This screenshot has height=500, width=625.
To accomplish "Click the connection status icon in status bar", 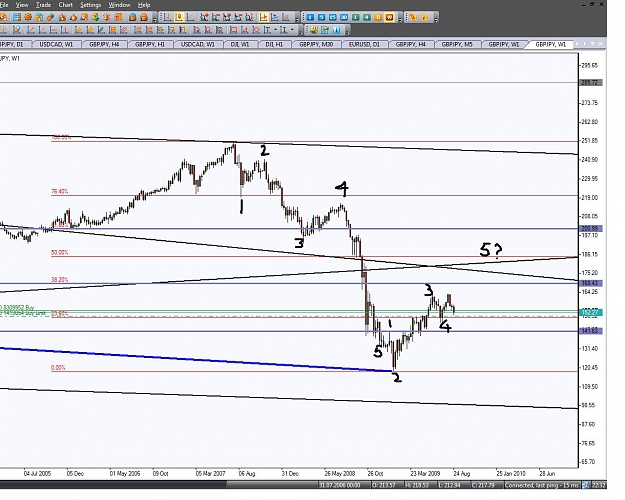I will (x=586, y=485).
